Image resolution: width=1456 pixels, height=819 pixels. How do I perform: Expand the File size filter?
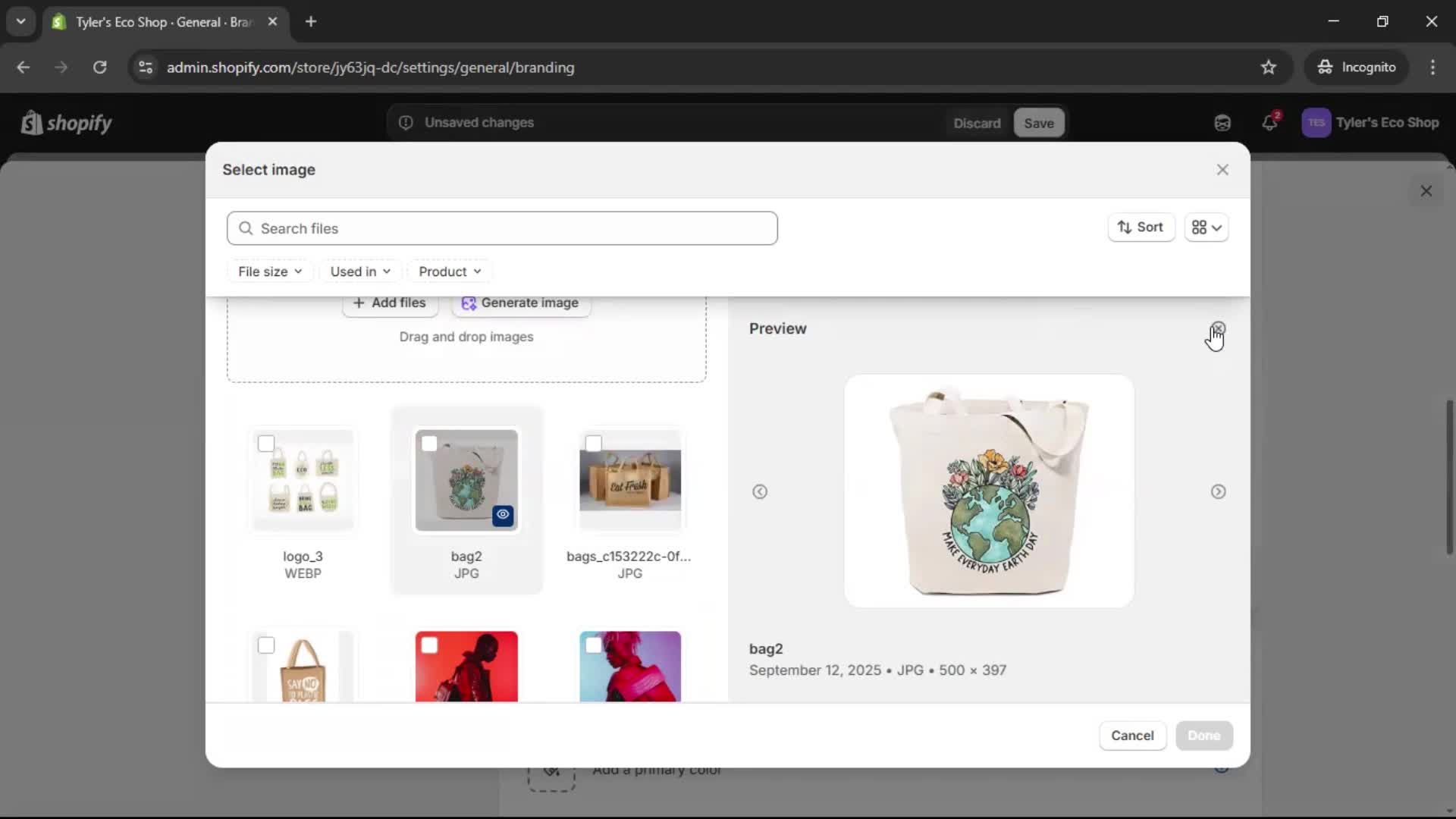click(x=270, y=271)
